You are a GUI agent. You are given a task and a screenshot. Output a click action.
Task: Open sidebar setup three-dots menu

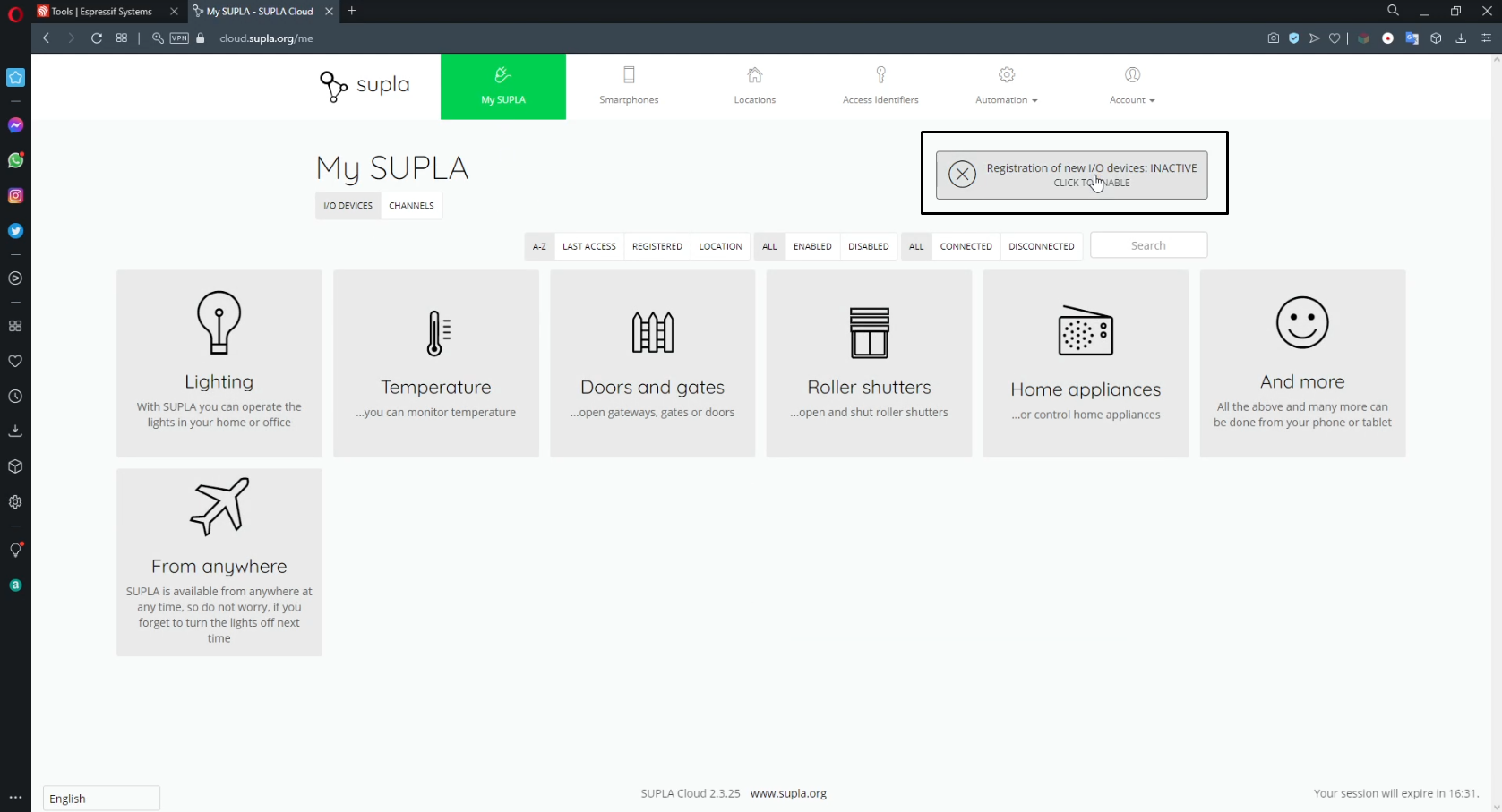[15, 797]
